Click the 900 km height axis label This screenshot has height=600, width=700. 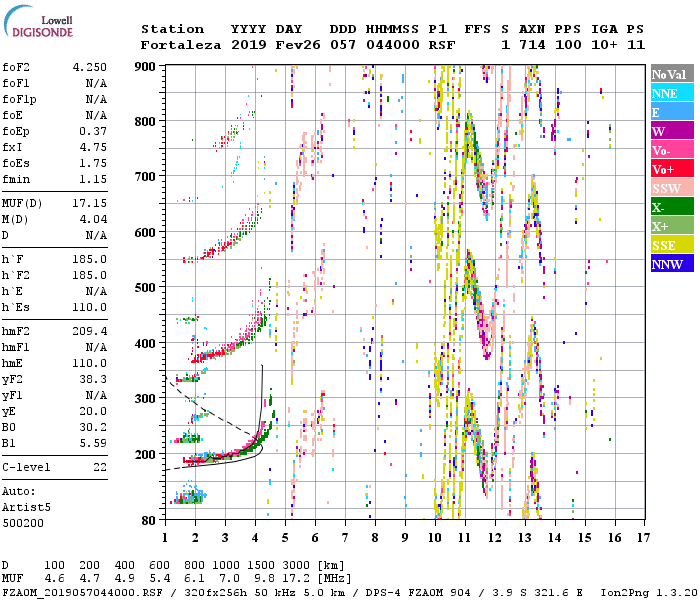[x=145, y=67]
